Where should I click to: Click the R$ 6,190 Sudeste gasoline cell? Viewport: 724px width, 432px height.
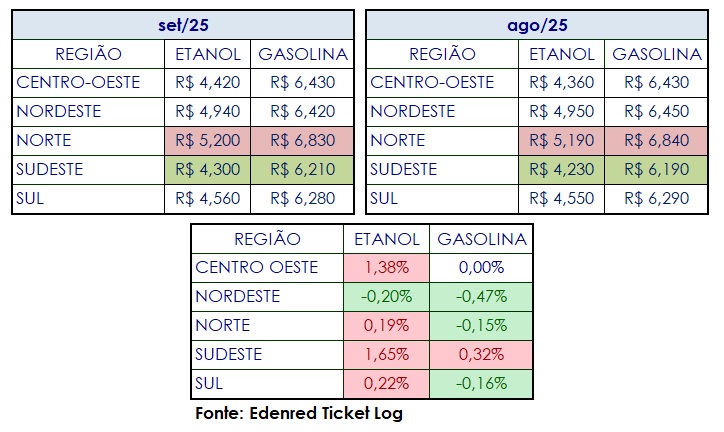656,169
